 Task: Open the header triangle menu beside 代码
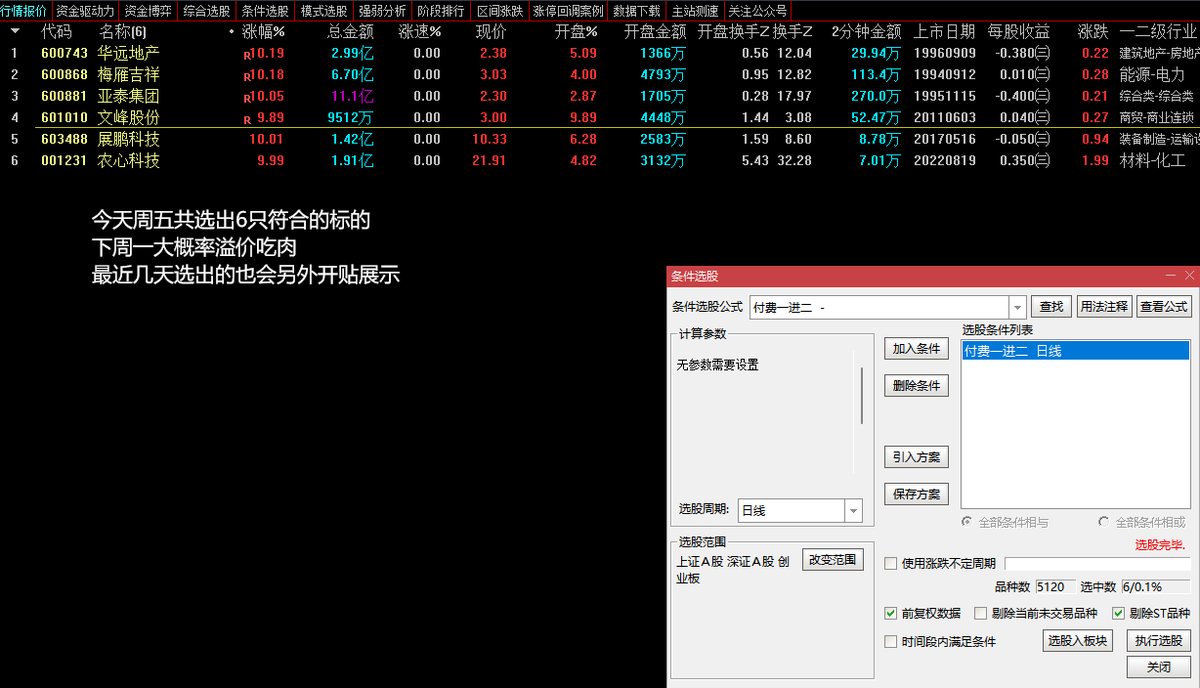14,31
